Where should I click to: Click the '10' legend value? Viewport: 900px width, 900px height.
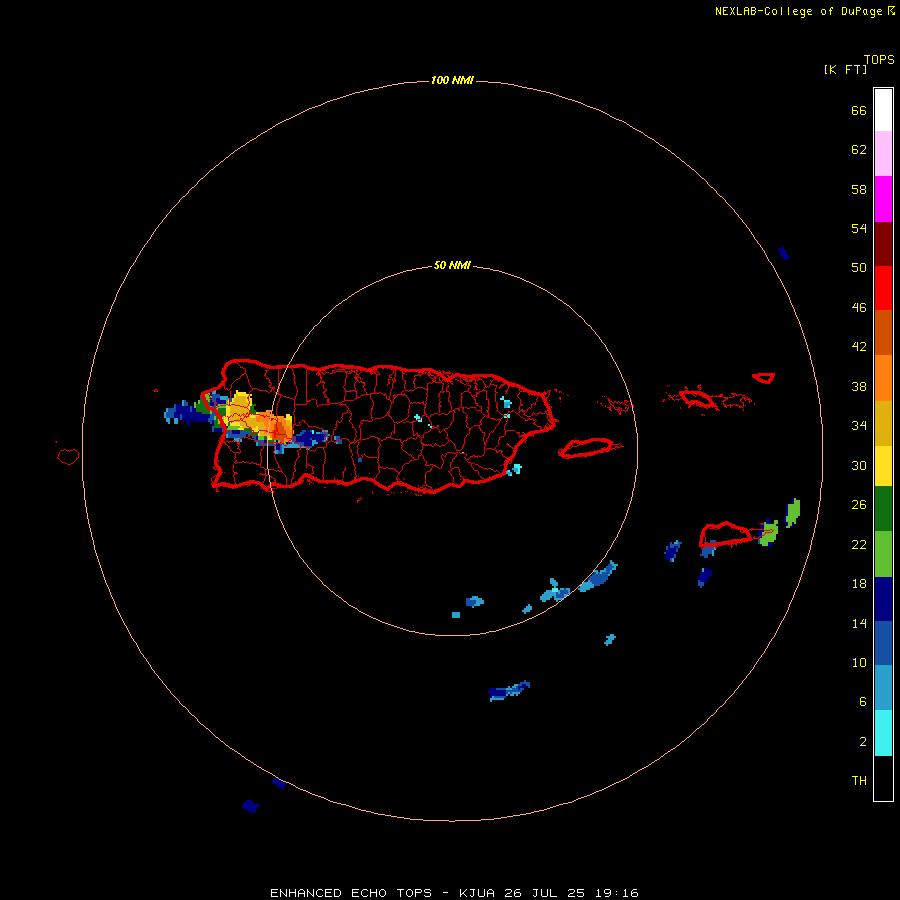click(859, 662)
